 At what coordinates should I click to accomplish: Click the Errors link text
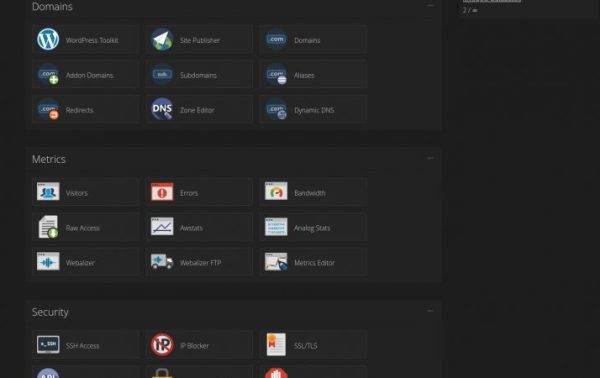point(189,193)
